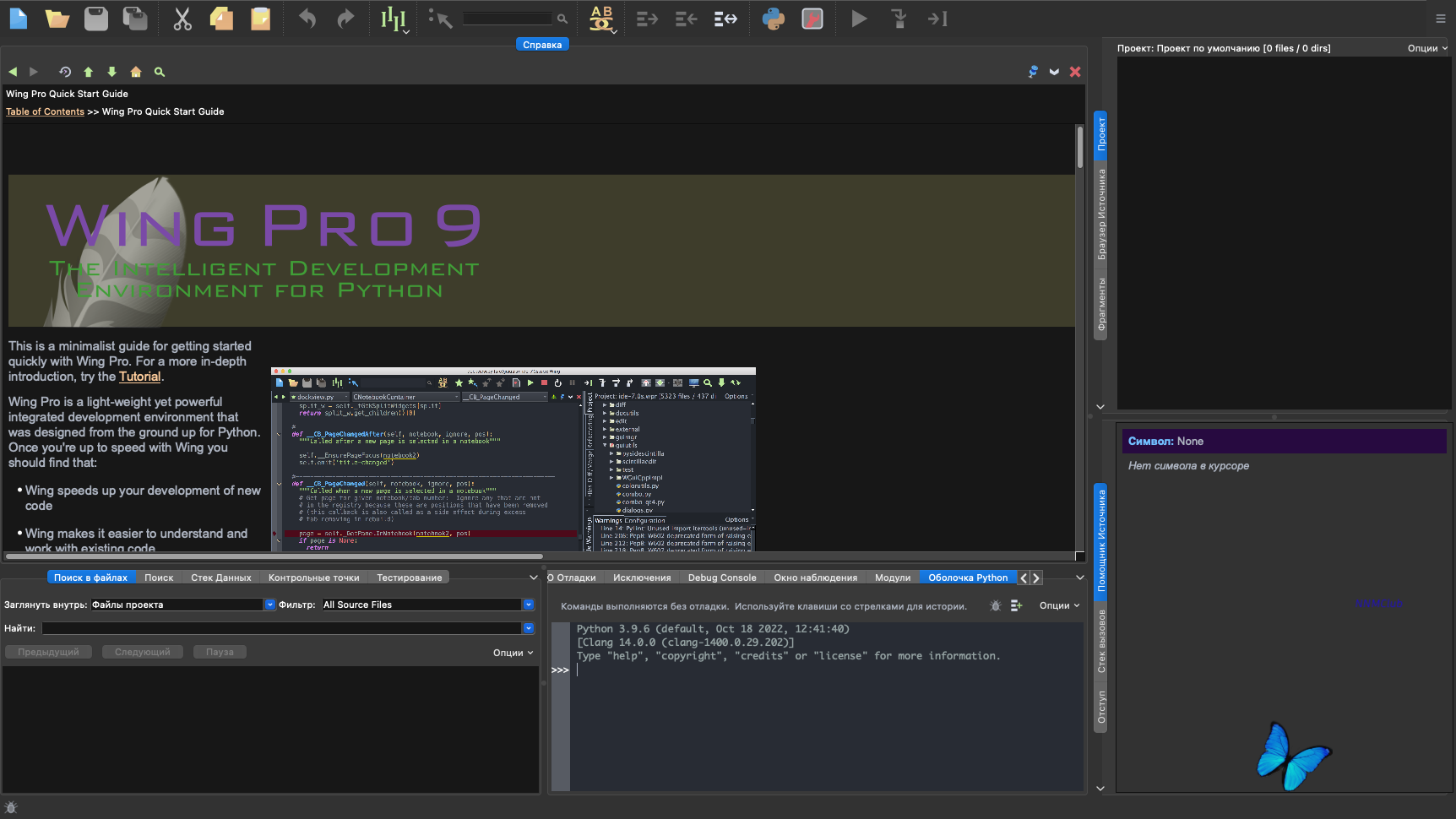Click the Следующий button in search panel

(142, 651)
